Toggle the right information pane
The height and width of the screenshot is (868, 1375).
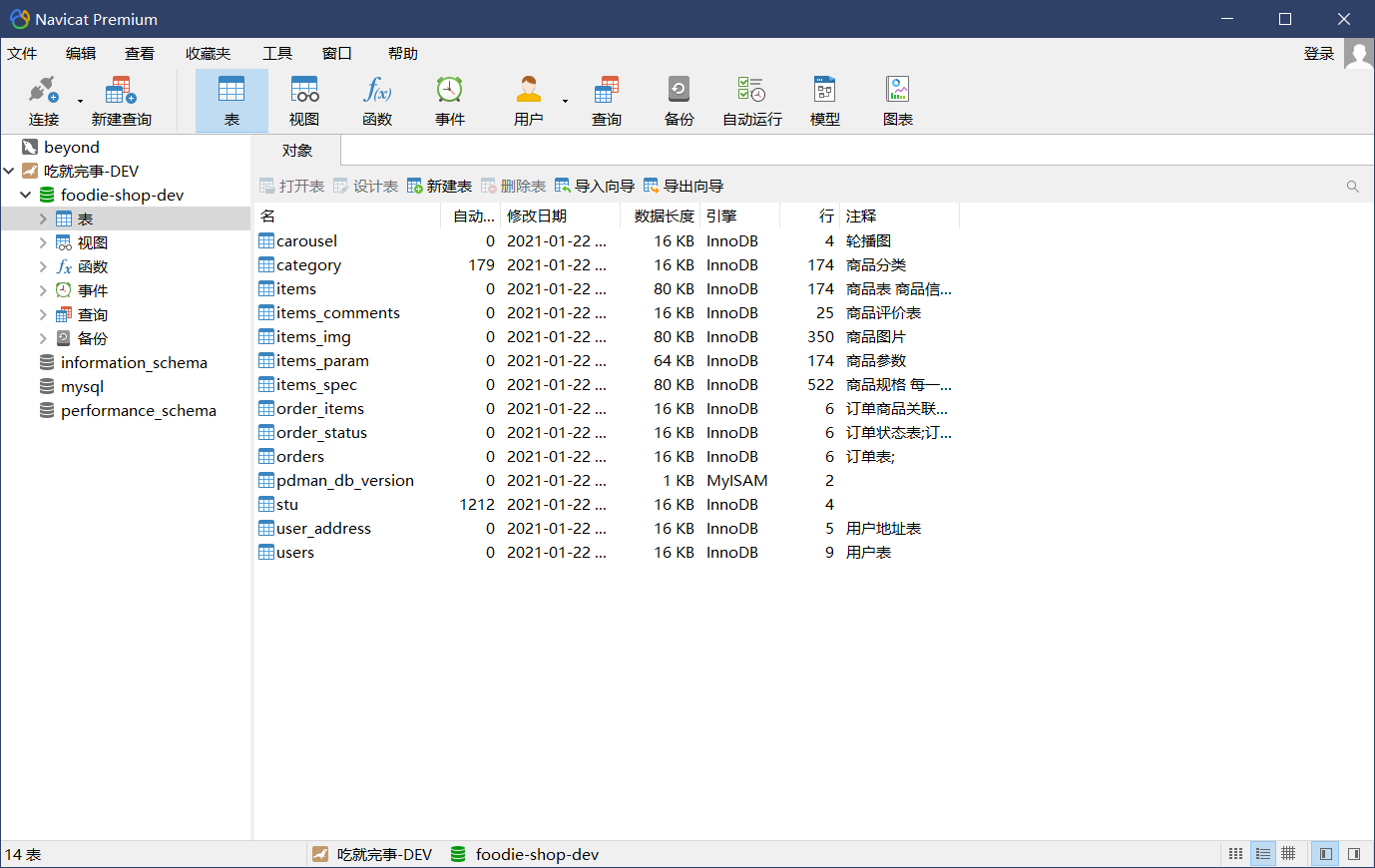click(x=1354, y=854)
